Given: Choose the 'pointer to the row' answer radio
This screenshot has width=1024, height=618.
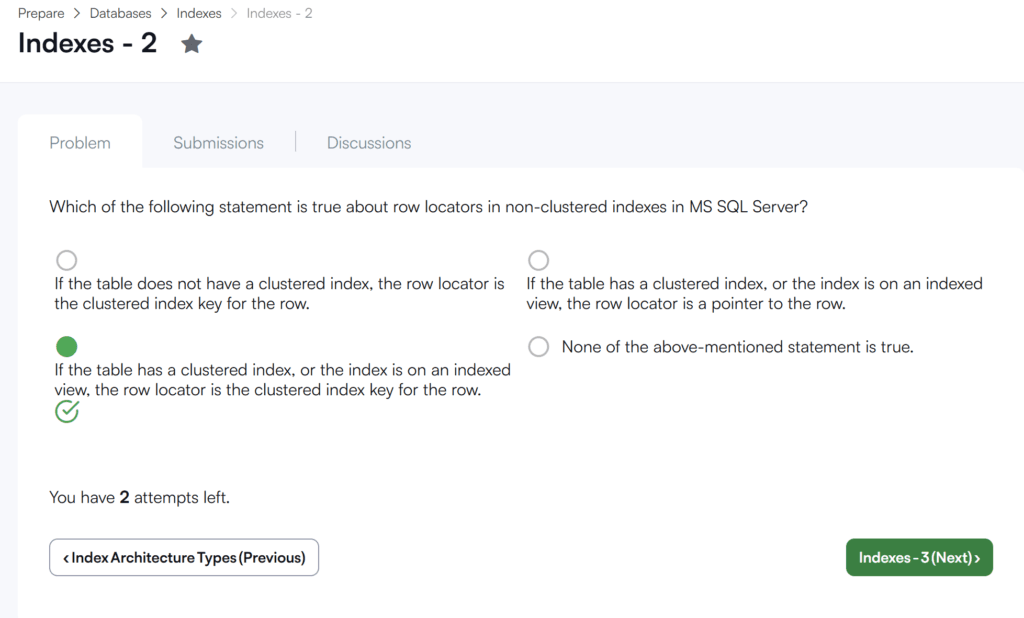Looking at the screenshot, I should (x=538, y=260).
